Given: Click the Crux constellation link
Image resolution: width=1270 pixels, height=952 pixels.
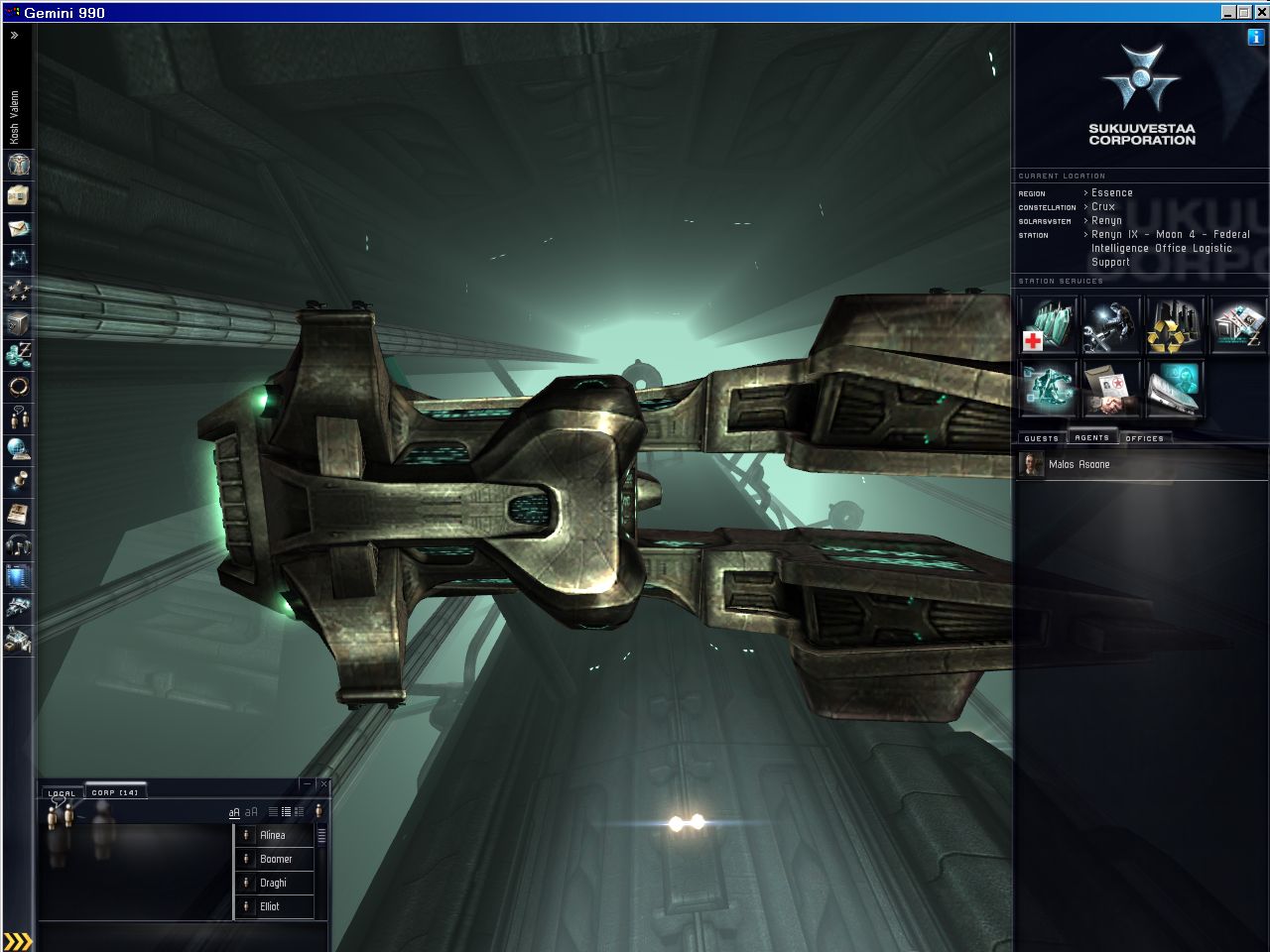Looking at the screenshot, I should (1103, 207).
